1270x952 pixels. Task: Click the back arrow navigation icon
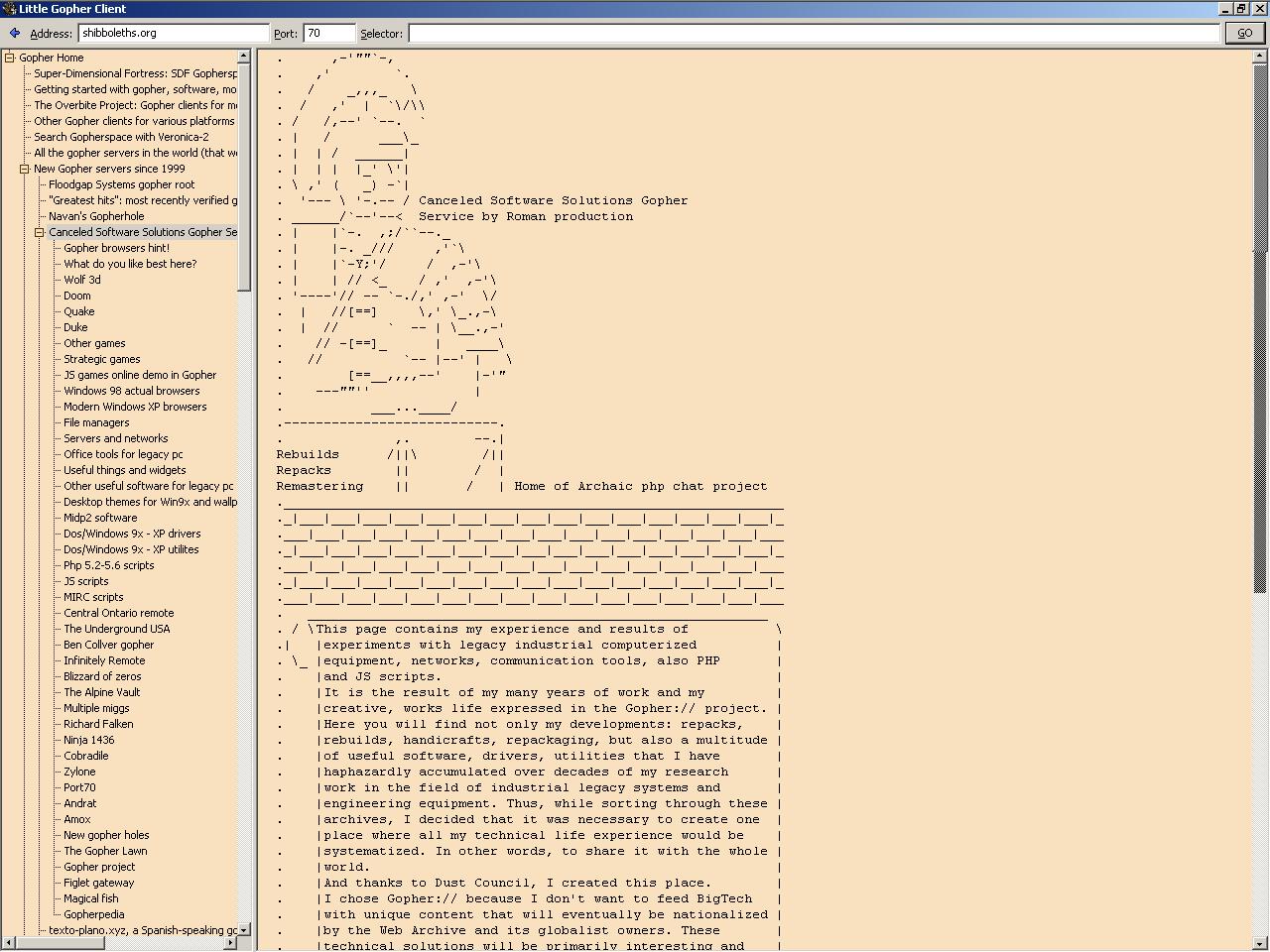pos(14,33)
